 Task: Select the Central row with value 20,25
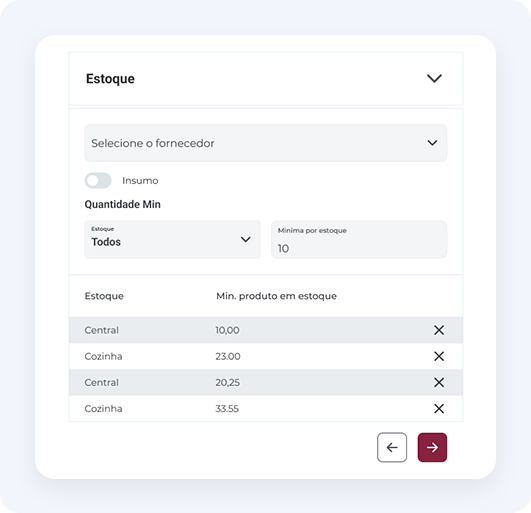pyautogui.click(x=266, y=382)
